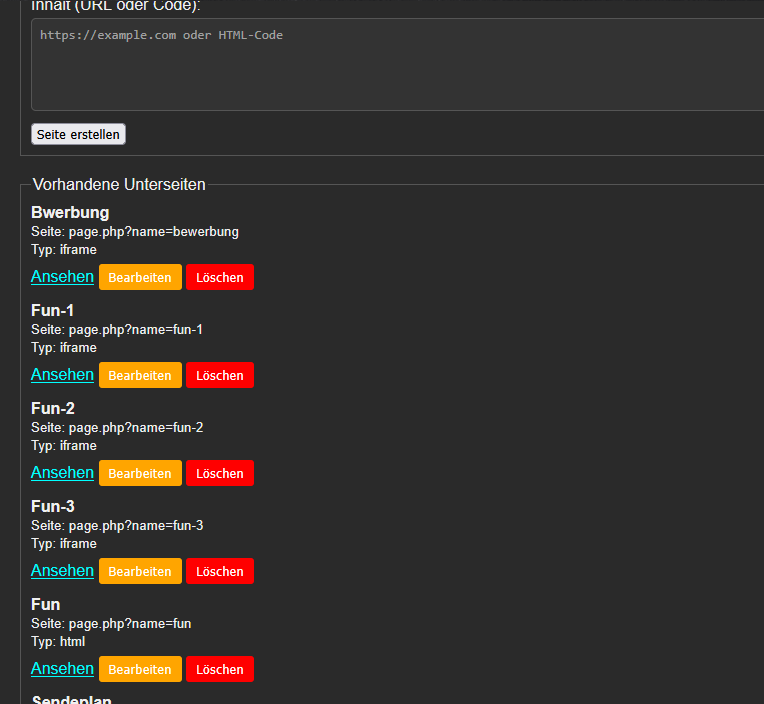Follow the Ansehen link for Fun-3
The width and height of the screenshot is (764, 704).
coord(62,571)
